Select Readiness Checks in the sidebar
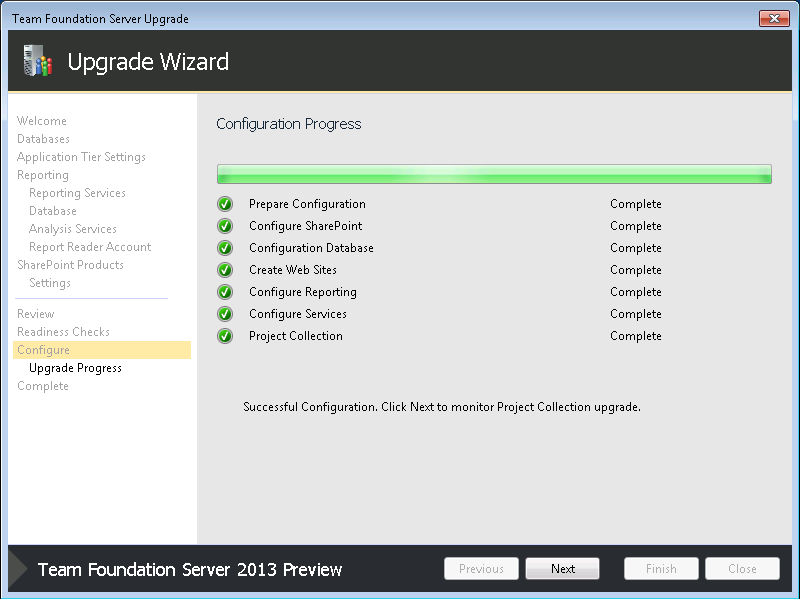800x599 pixels. tap(63, 332)
